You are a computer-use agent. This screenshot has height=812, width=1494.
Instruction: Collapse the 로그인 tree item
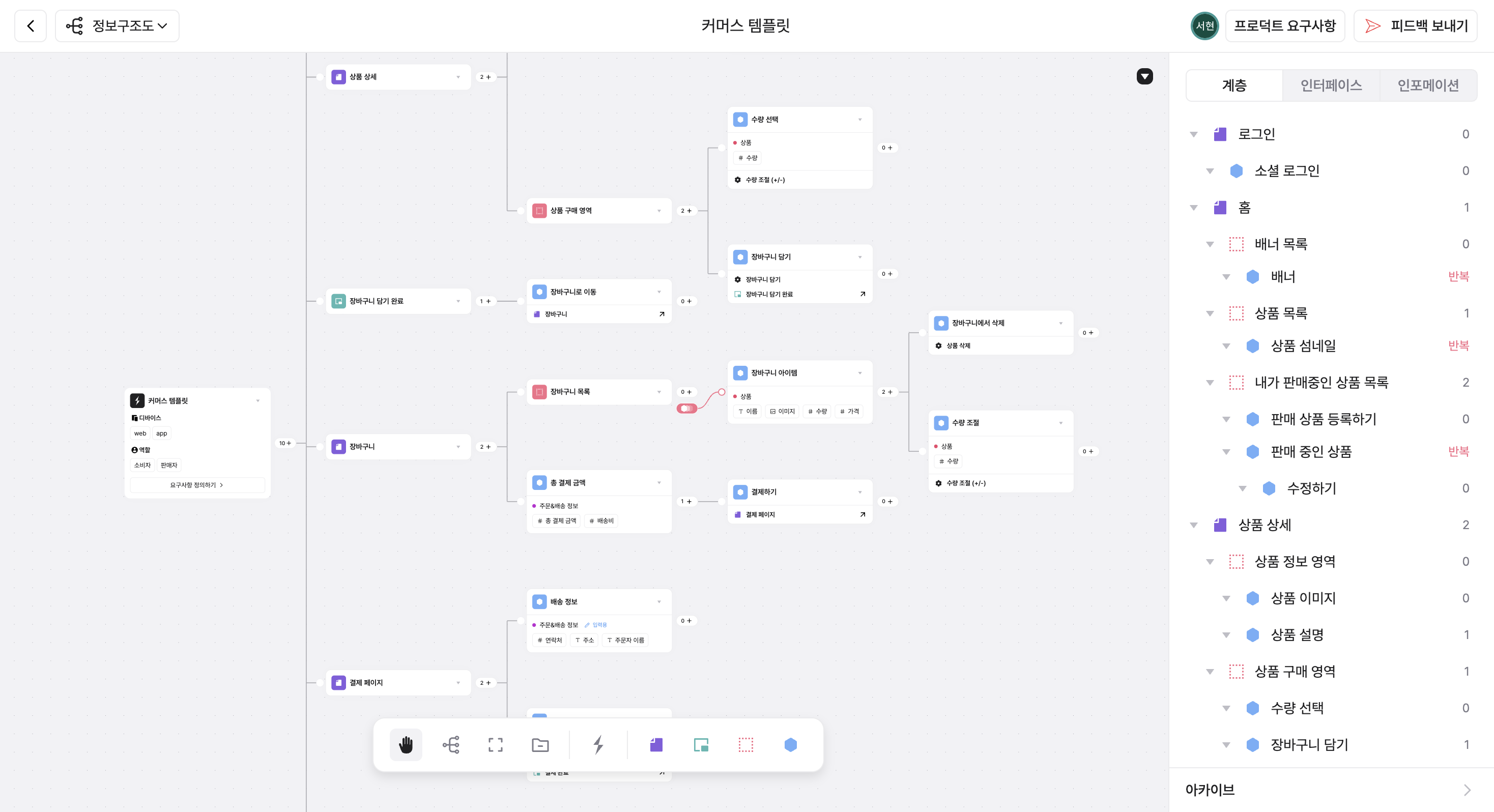(x=1193, y=134)
